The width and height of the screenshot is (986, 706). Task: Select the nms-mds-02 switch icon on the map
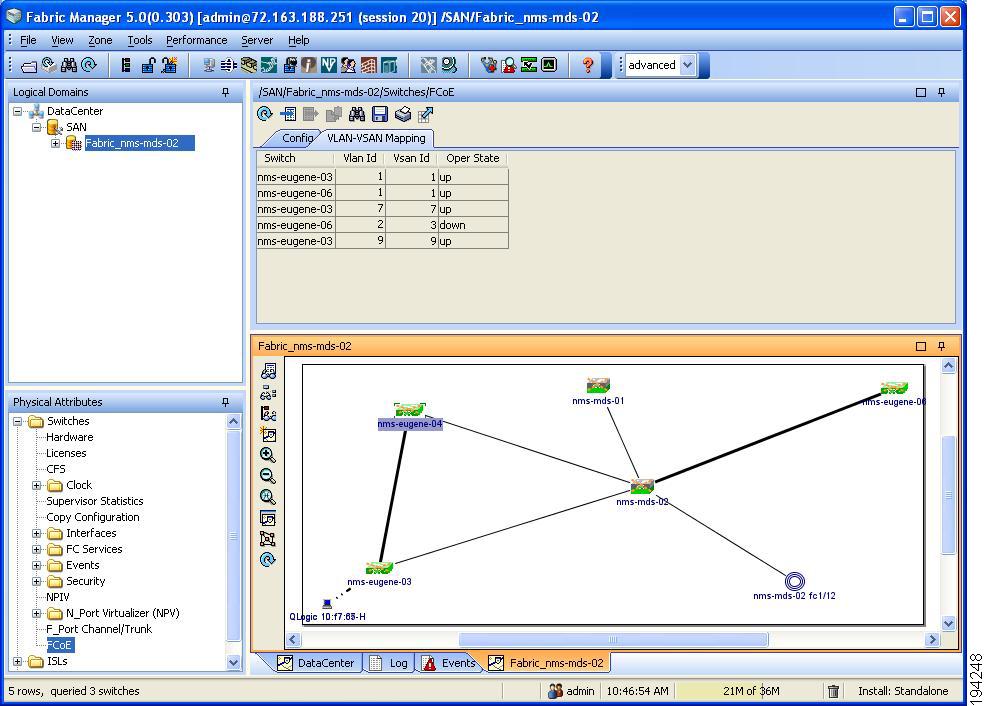pyautogui.click(x=643, y=486)
